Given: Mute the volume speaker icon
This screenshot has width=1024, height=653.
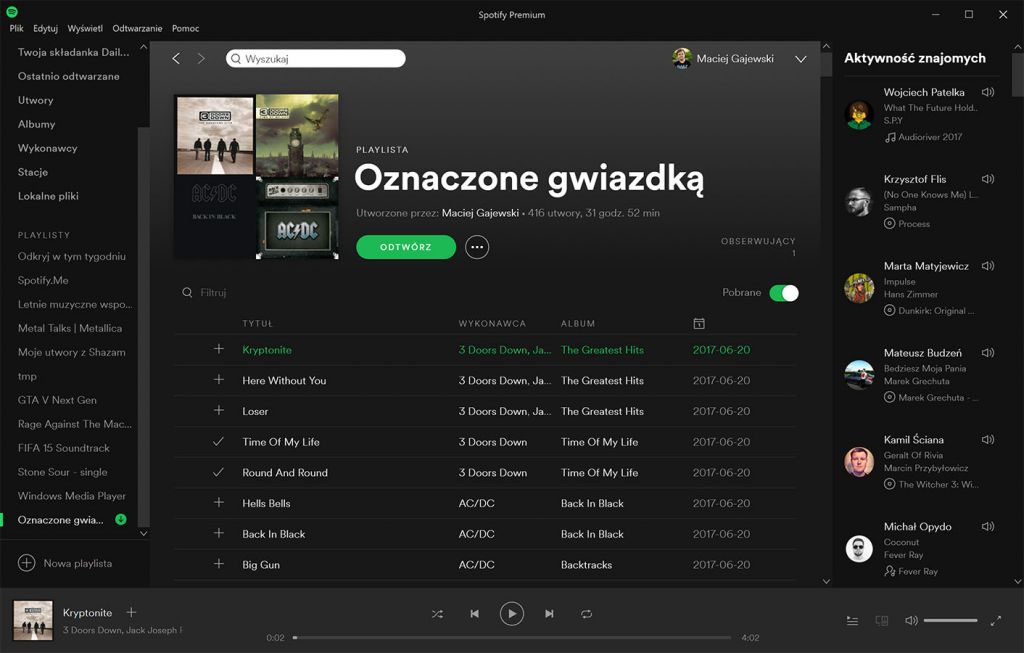Looking at the screenshot, I should pos(911,620).
